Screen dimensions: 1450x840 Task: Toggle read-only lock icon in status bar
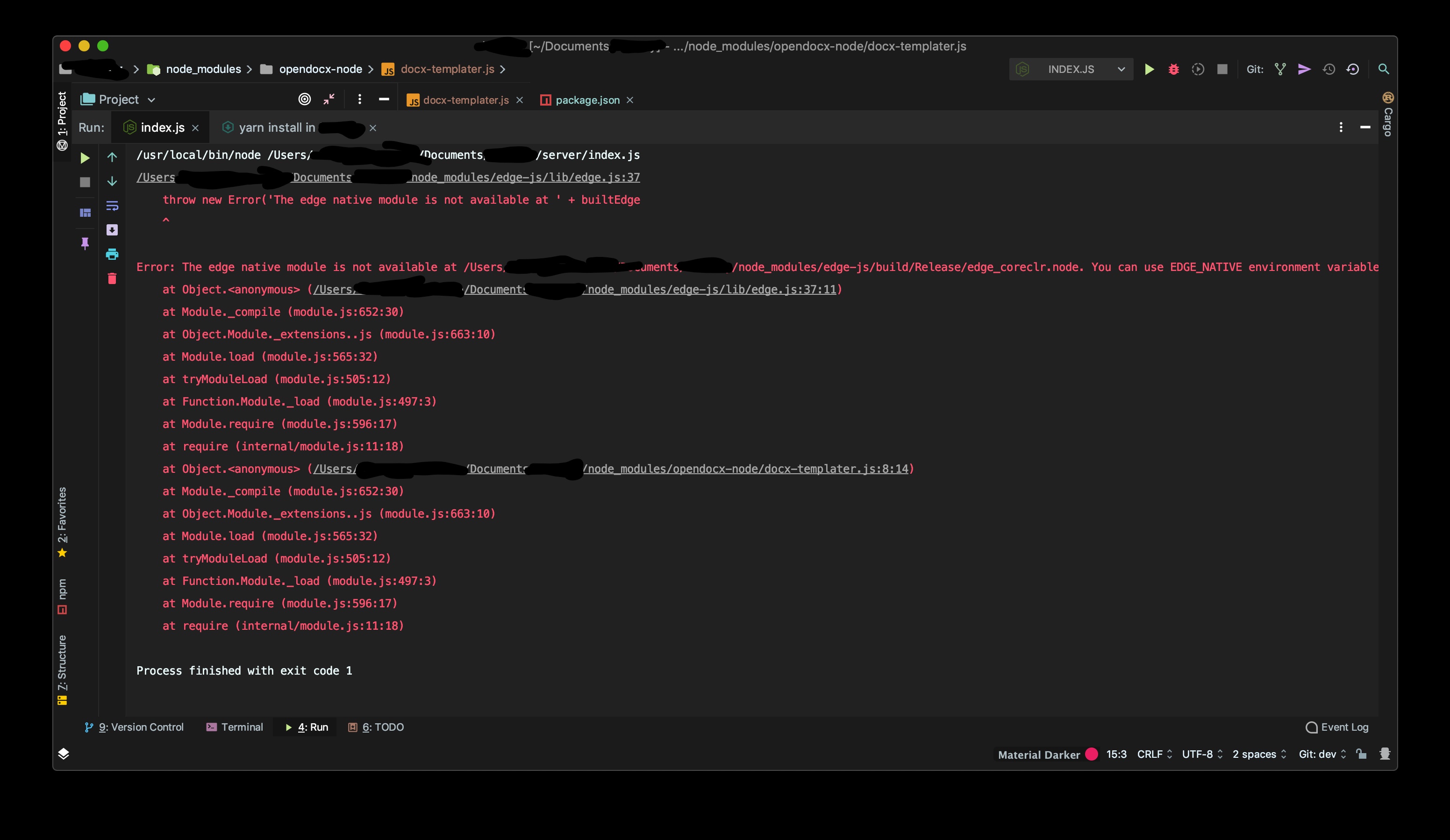(1361, 754)
